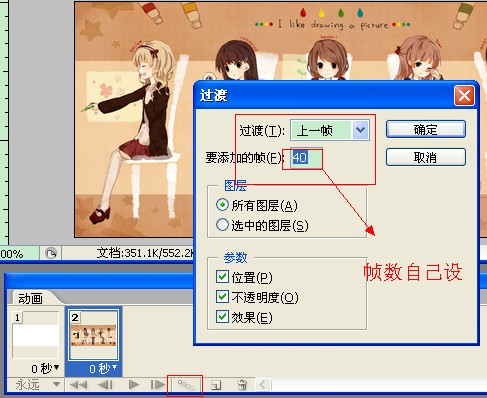Open the 永远 loop options dropdown

coord(57,384)
